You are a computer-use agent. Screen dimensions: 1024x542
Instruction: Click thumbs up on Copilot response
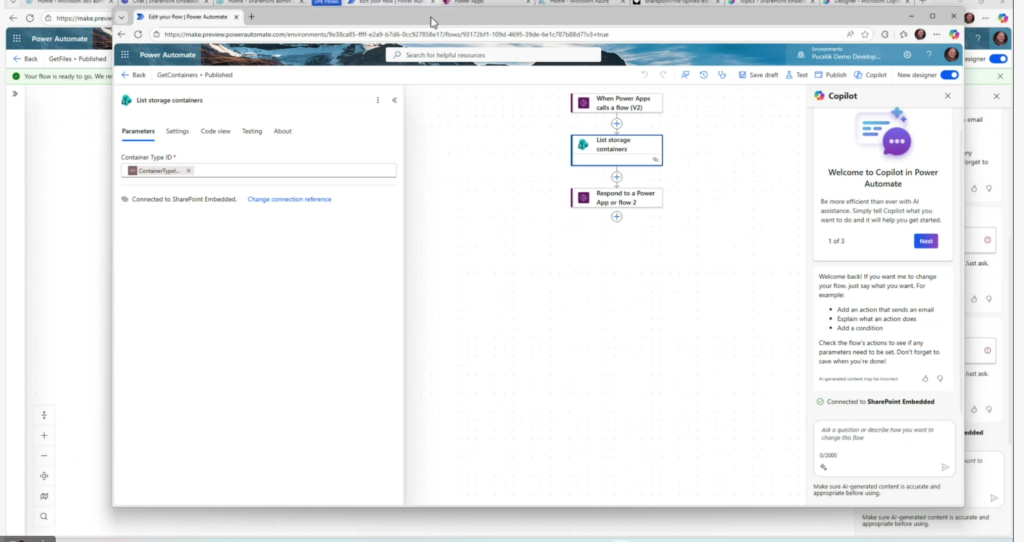pos(925,379)
